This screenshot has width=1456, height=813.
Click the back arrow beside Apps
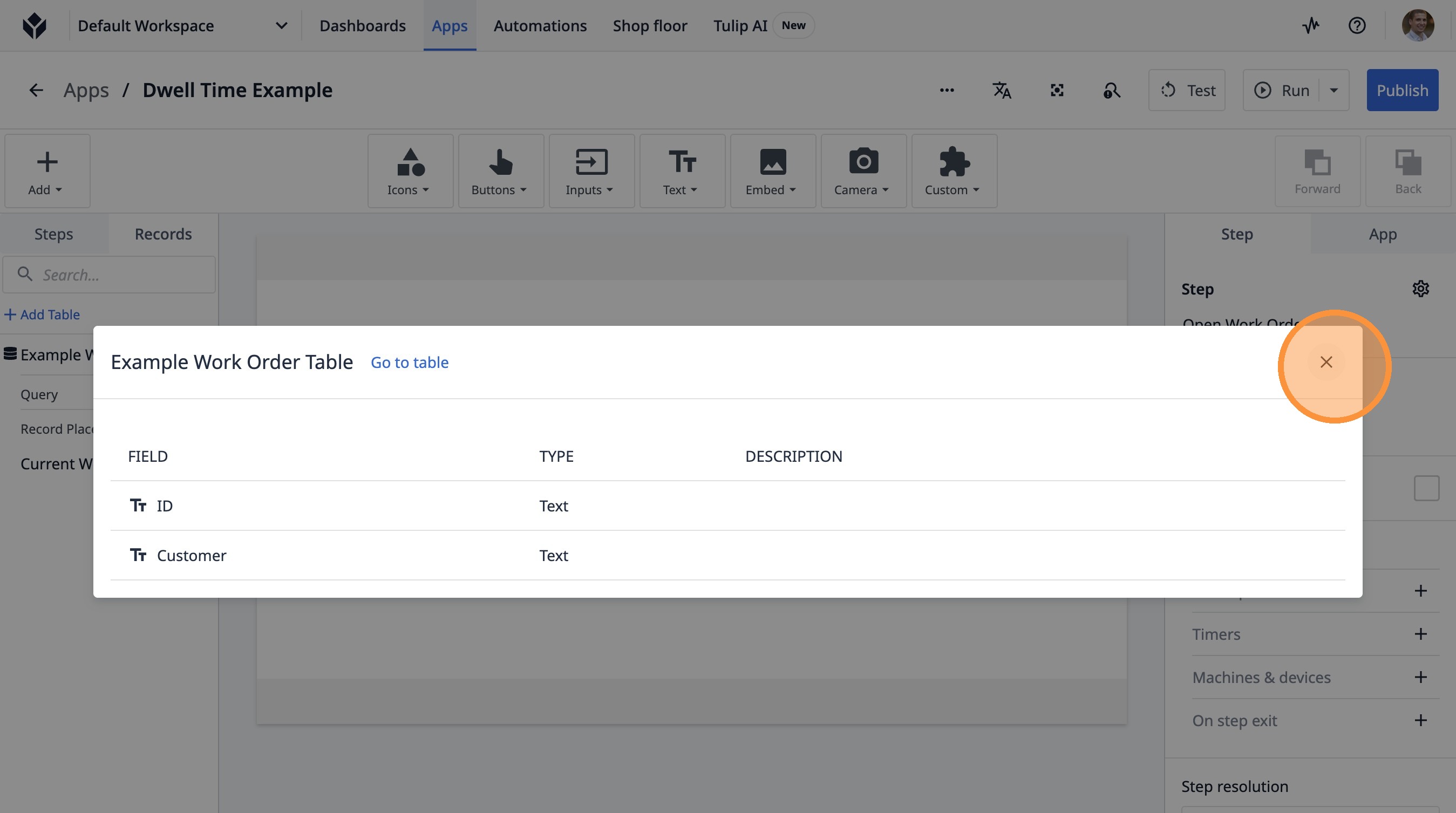point(36,91)
